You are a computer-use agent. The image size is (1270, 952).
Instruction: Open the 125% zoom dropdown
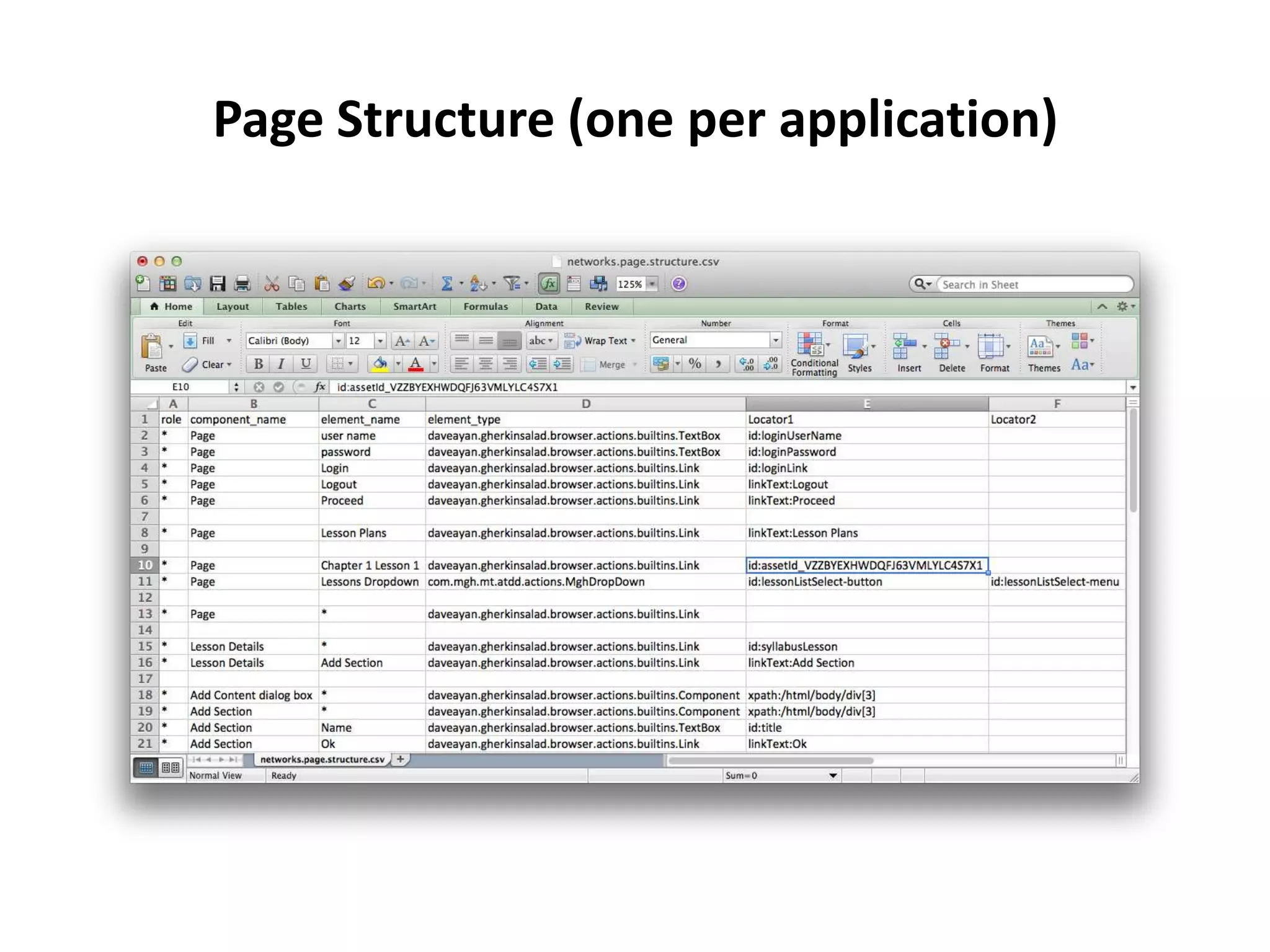[x=652, y=284]
